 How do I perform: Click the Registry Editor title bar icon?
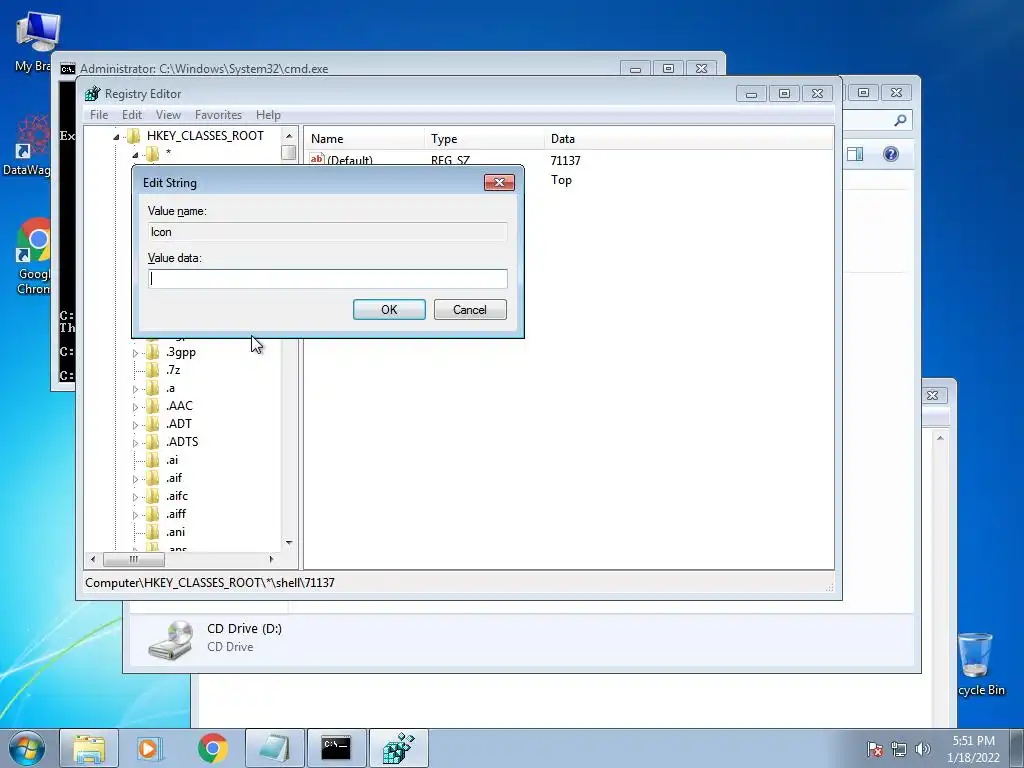click(x=93, y=93)
